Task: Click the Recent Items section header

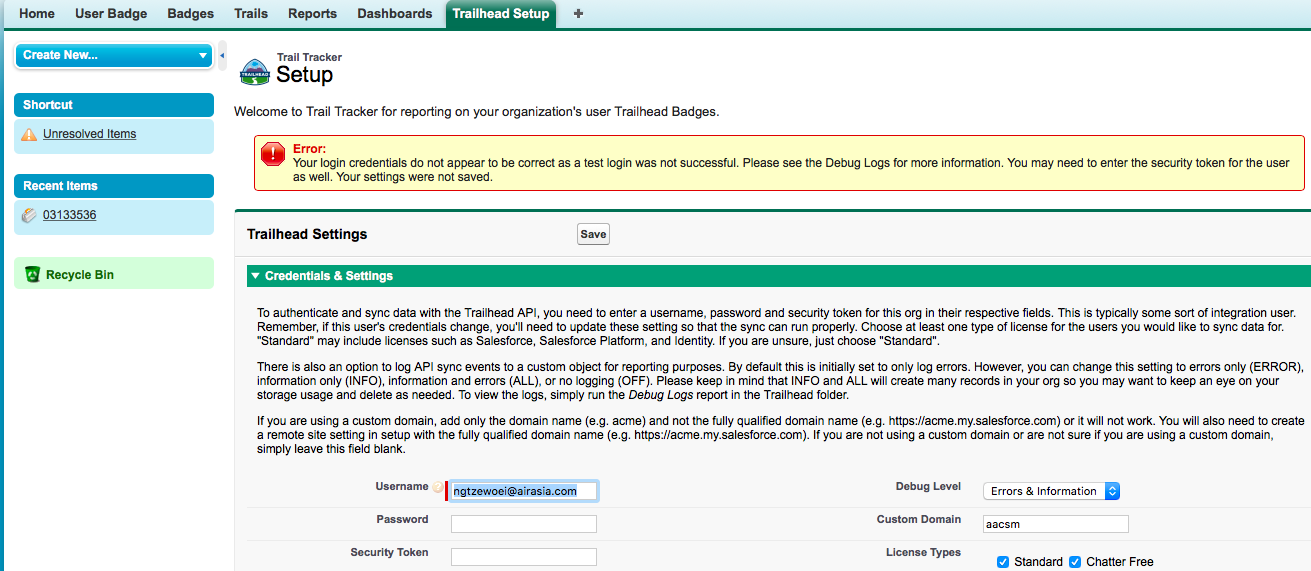Action: point(114,186)
